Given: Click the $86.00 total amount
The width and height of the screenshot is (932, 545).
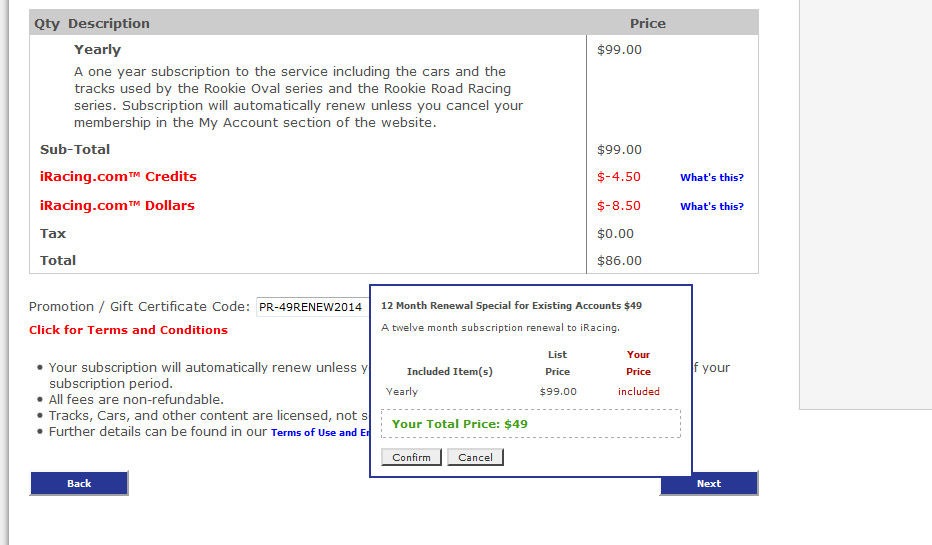Looking at the screenshot, I should [619, 261].
